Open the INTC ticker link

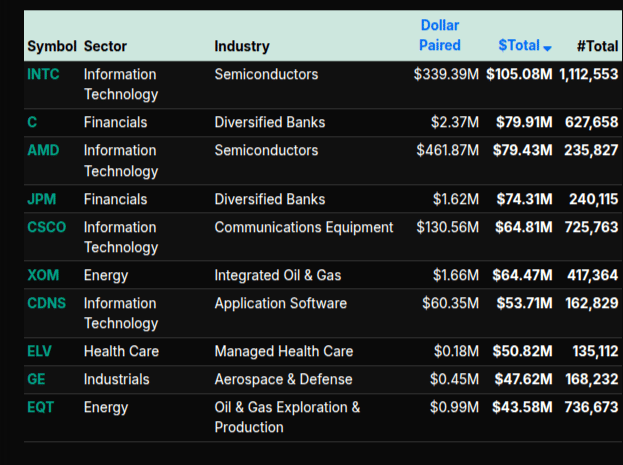pyautogui.click(x=44, y=74)
